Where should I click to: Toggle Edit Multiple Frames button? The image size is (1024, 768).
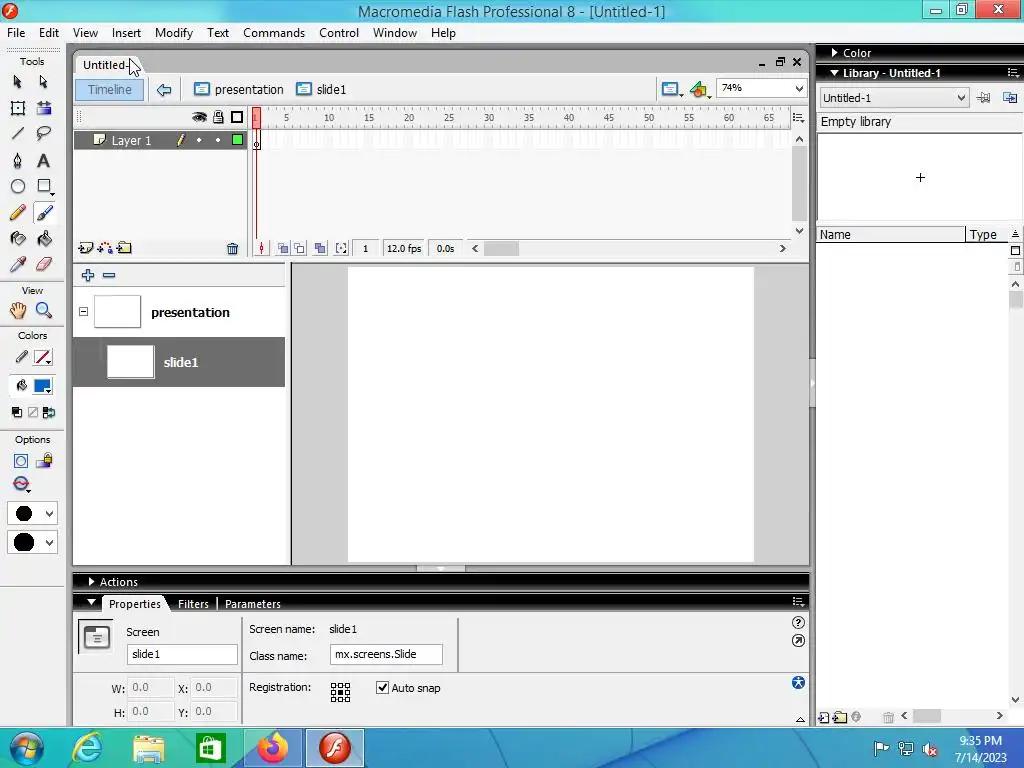tap(320, 248)
